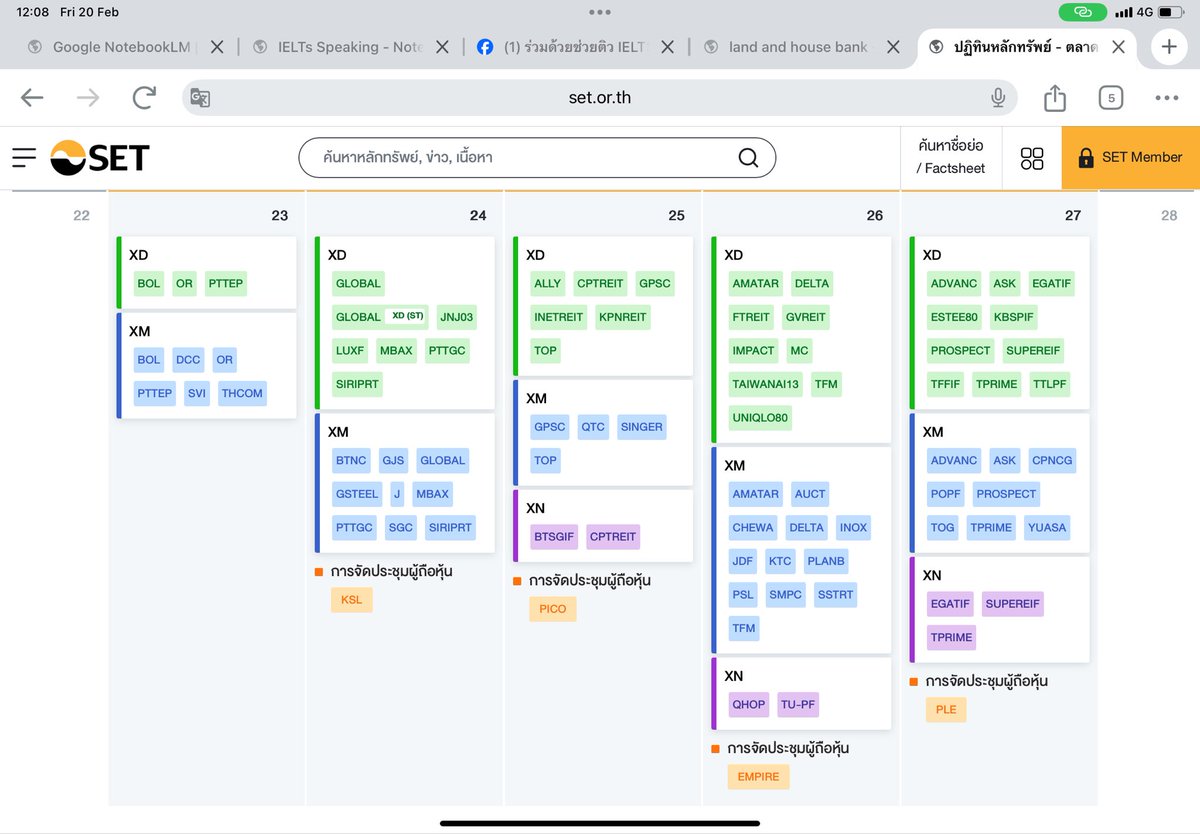Click the SET logo
The image size is (1200, 834).
click(x=100, y=157)
